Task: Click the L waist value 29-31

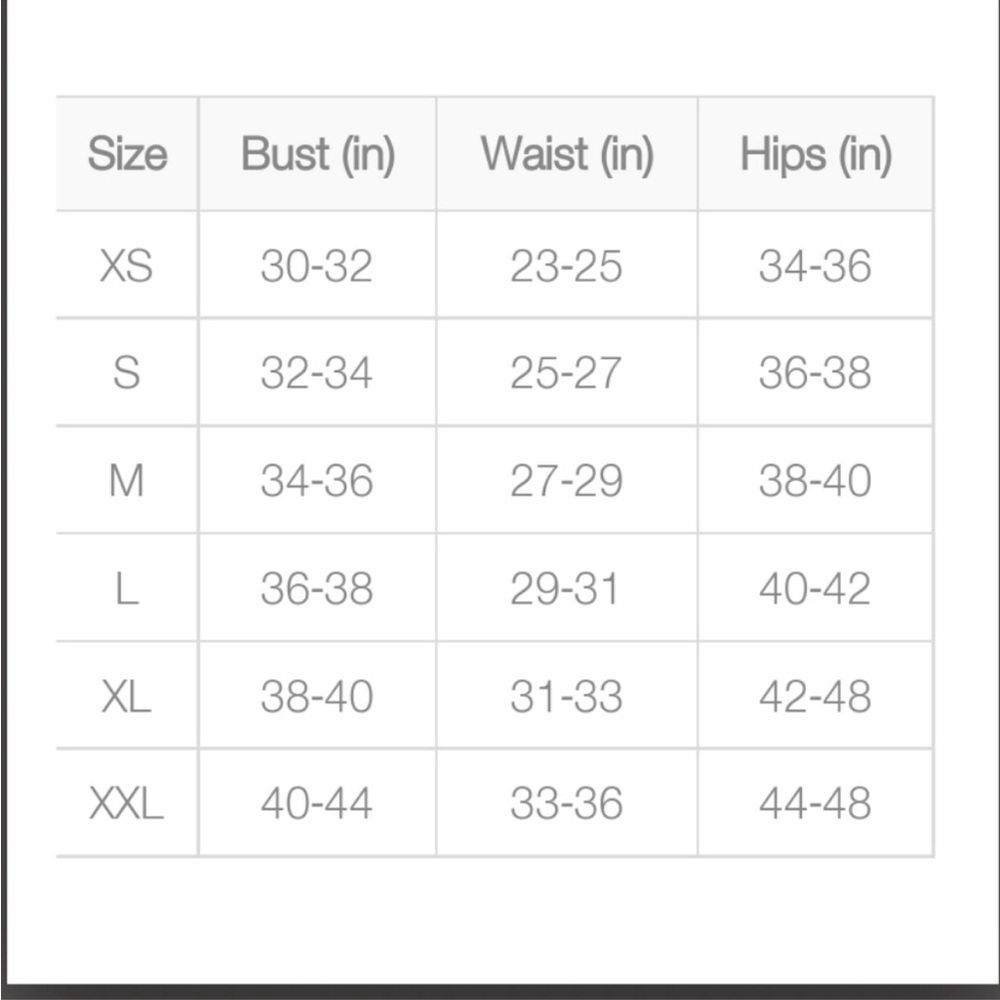Action: (564, 588)
